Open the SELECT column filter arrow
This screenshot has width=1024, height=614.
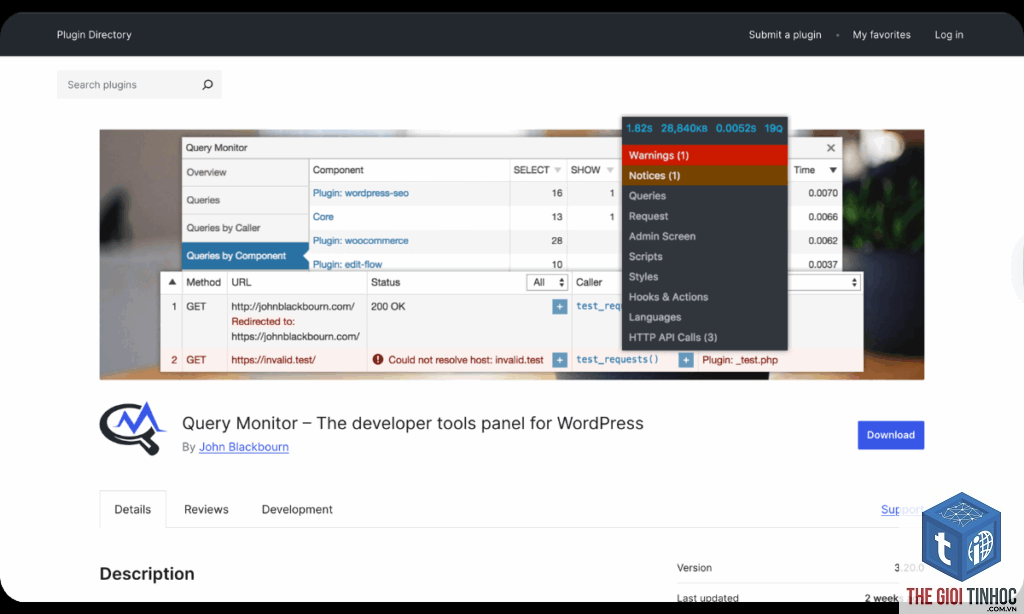558,170
